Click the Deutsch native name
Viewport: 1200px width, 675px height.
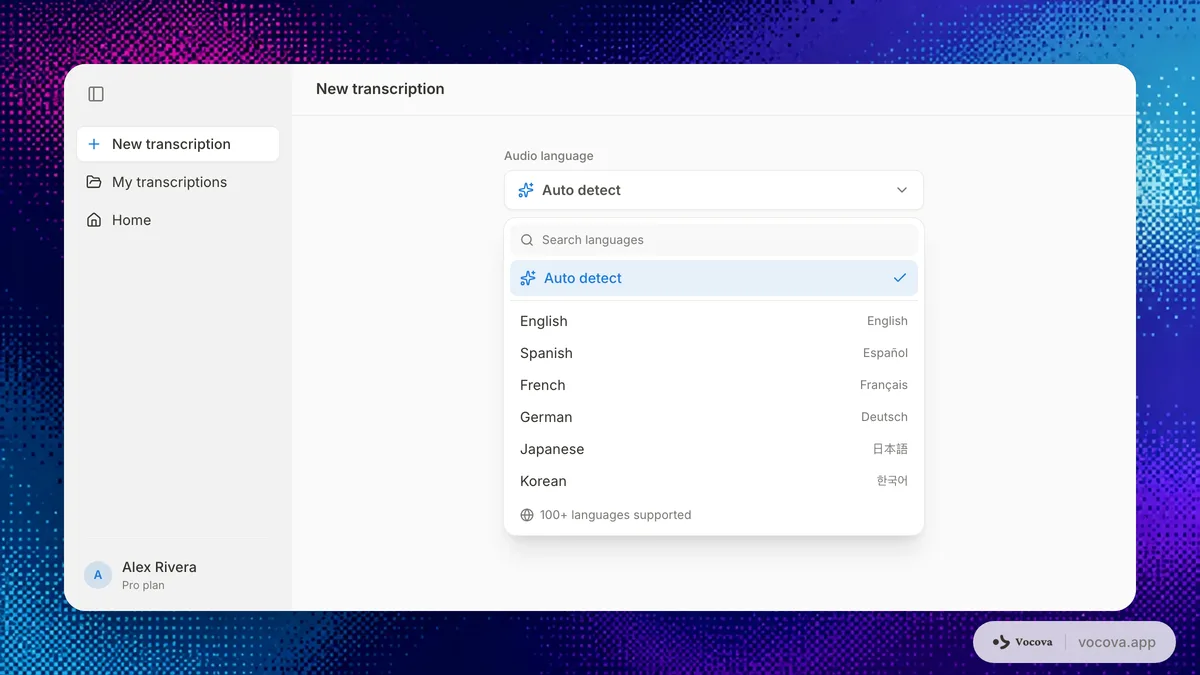(x=884, y=417)
